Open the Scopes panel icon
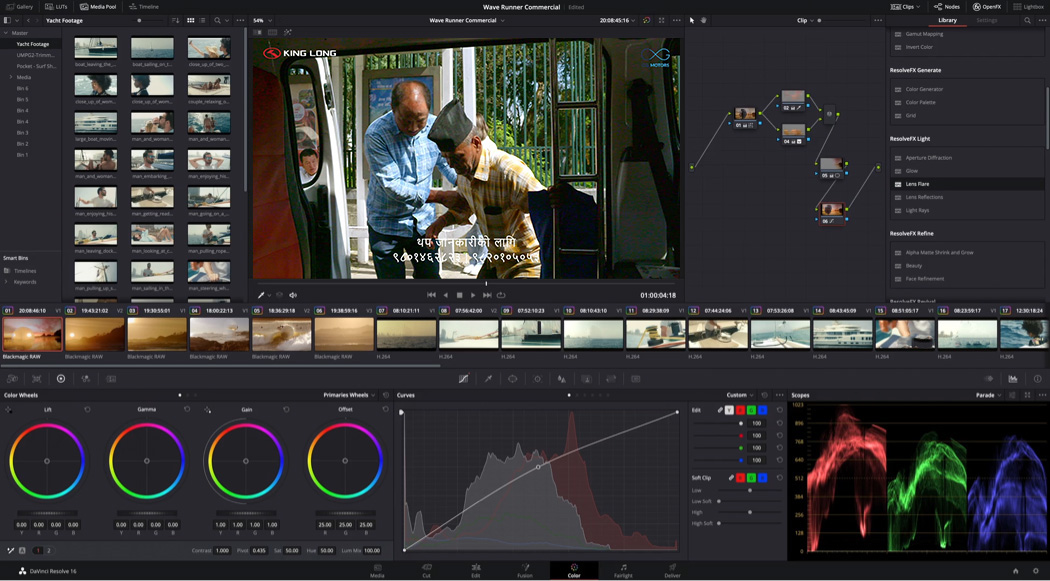This screenshot has width=1050, height=581. point(1013,379)
